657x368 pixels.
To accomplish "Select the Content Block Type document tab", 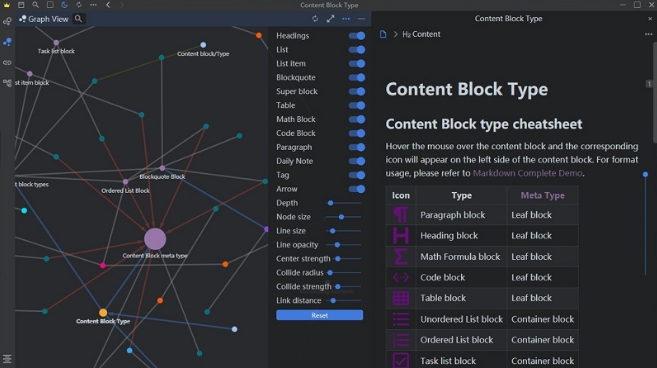I will click(x=508, y=18).
